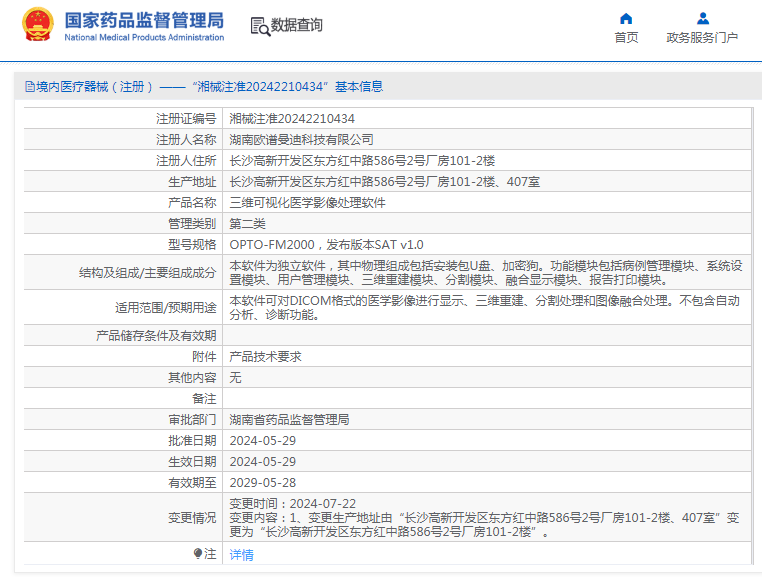The width and height of the screenshot is (762, 577).
Task: Click the 产品储存条件及有效期 label
Action: (x=156, y=336)
